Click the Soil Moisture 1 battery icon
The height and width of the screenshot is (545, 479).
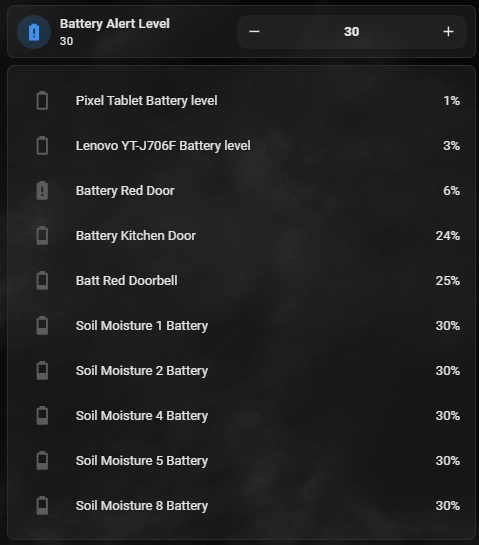(42, 325)
